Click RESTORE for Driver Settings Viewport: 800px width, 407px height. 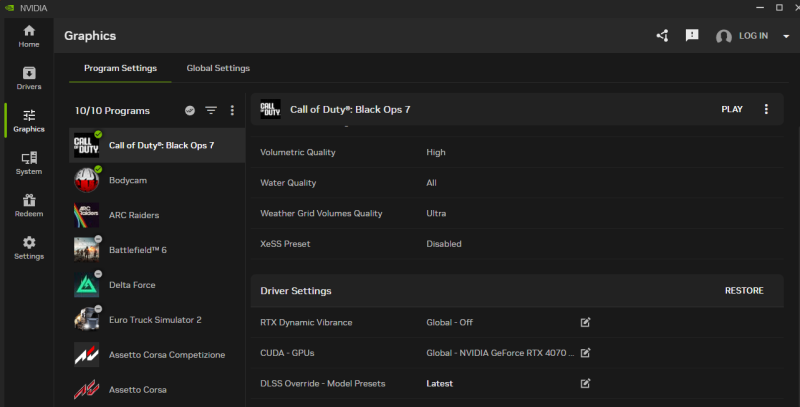(743, 291)
